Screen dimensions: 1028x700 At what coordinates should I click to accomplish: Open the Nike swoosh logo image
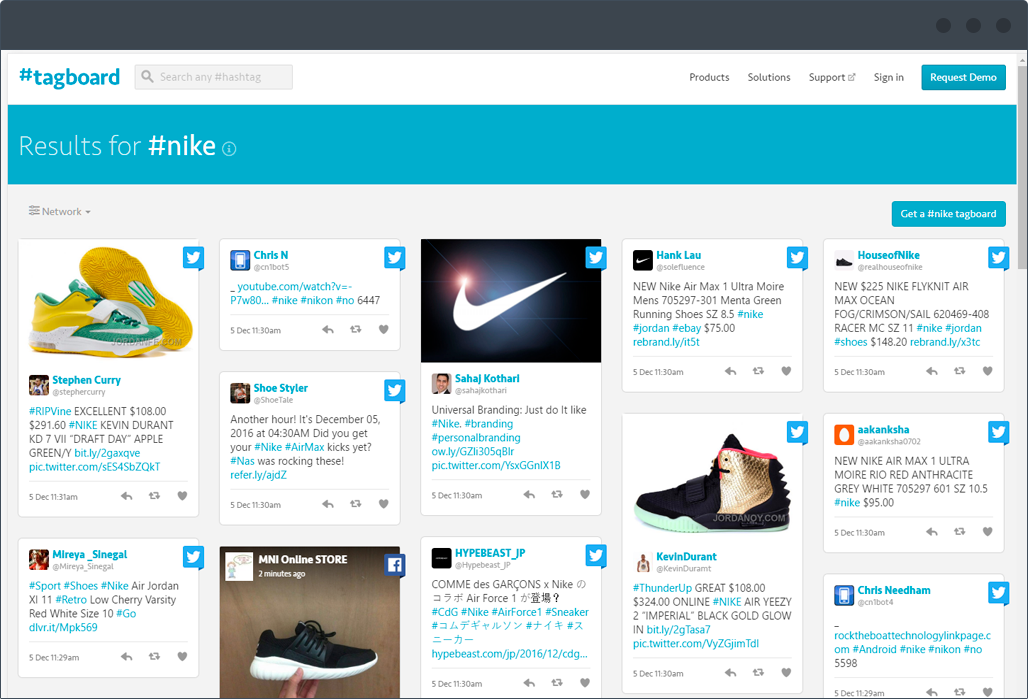click(x=511, y=300)
